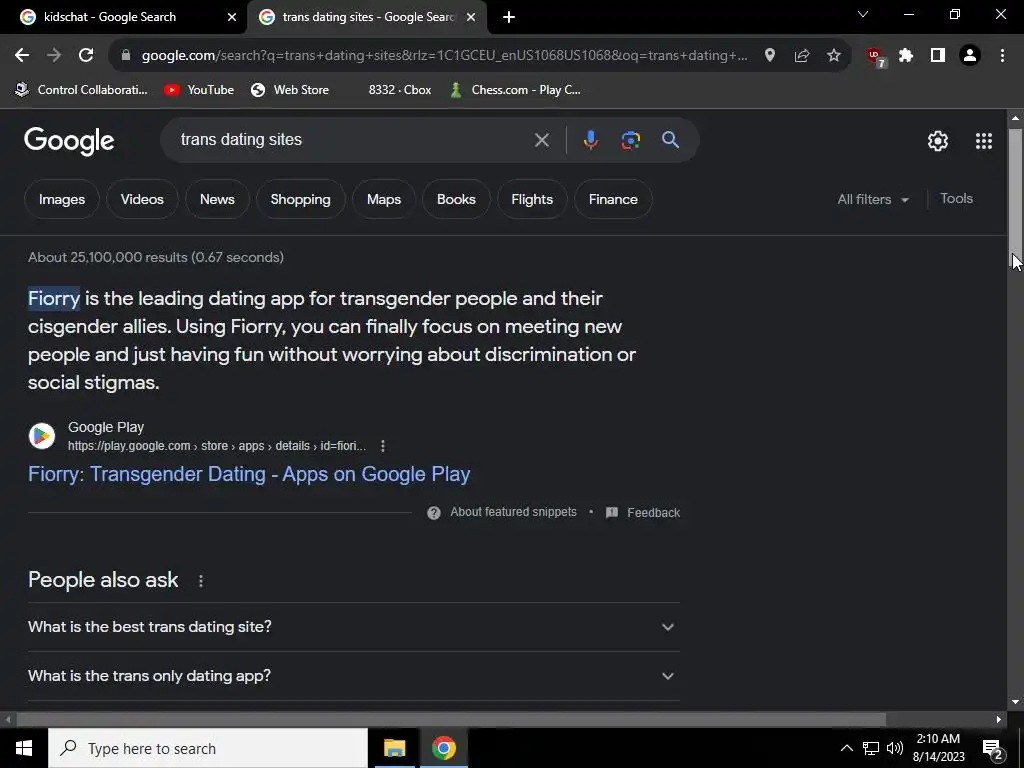
Task: Open the Chess.com bookmark
Action: [x=515, y=90]
